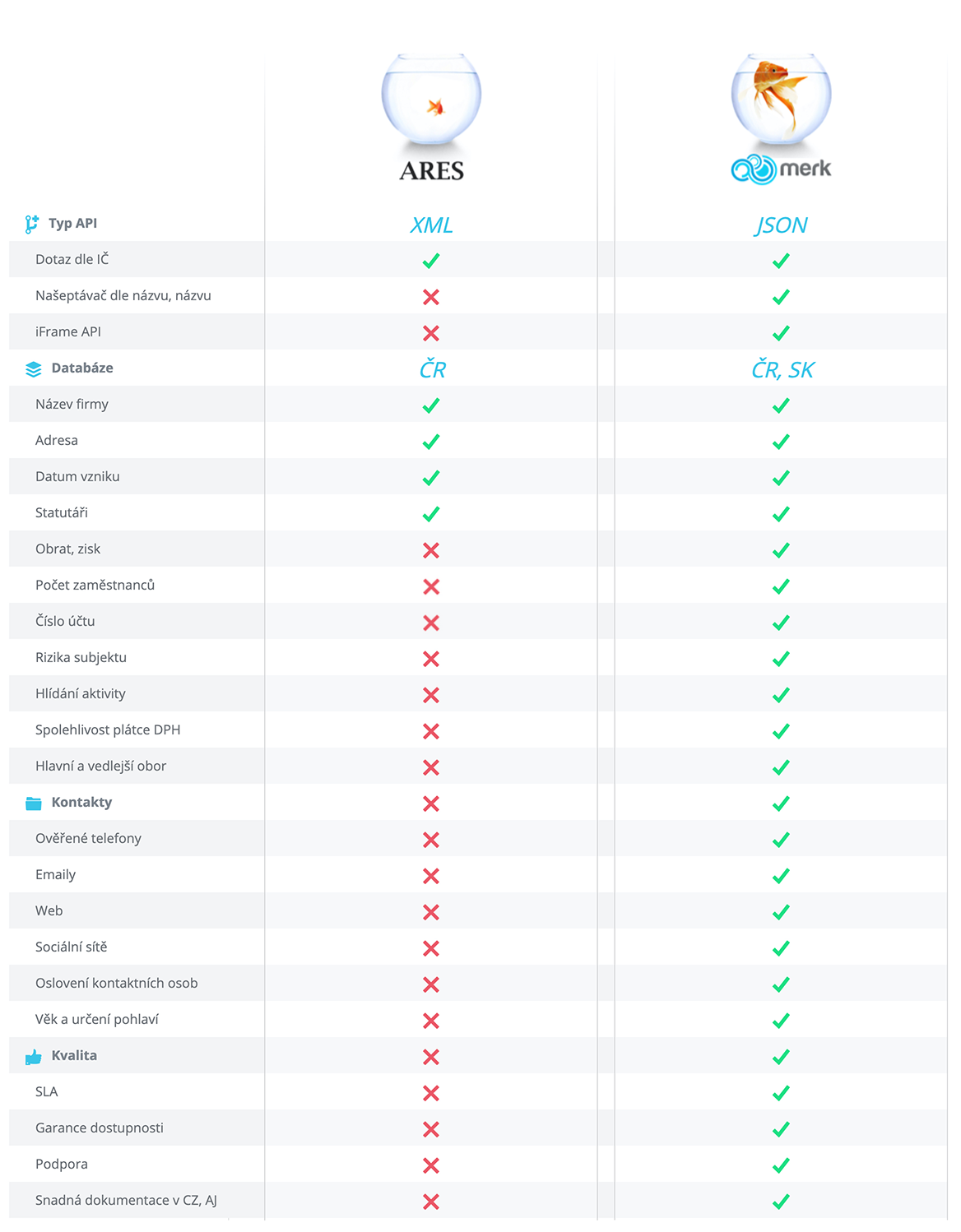Select the Spolehlivost plátce DPH row label

108,730
